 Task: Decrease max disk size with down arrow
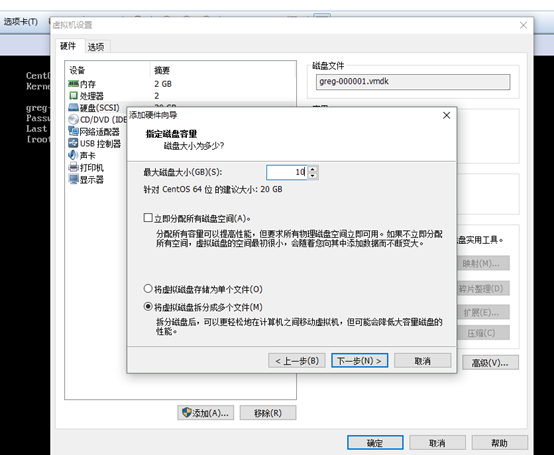[313, 176]
